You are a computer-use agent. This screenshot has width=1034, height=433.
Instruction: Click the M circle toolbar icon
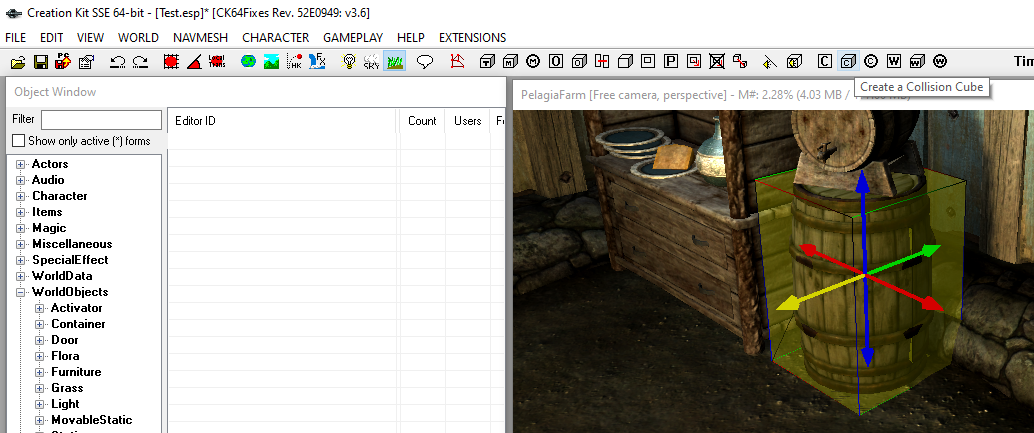pyautogui.click(x=533, y=62)
